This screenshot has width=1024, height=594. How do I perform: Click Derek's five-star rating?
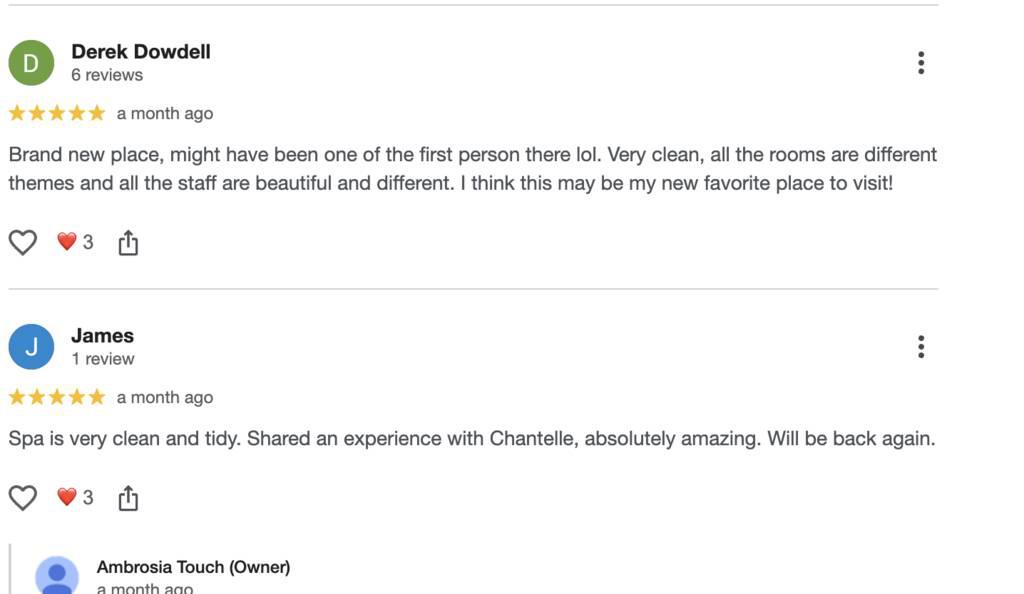[57, 113]
